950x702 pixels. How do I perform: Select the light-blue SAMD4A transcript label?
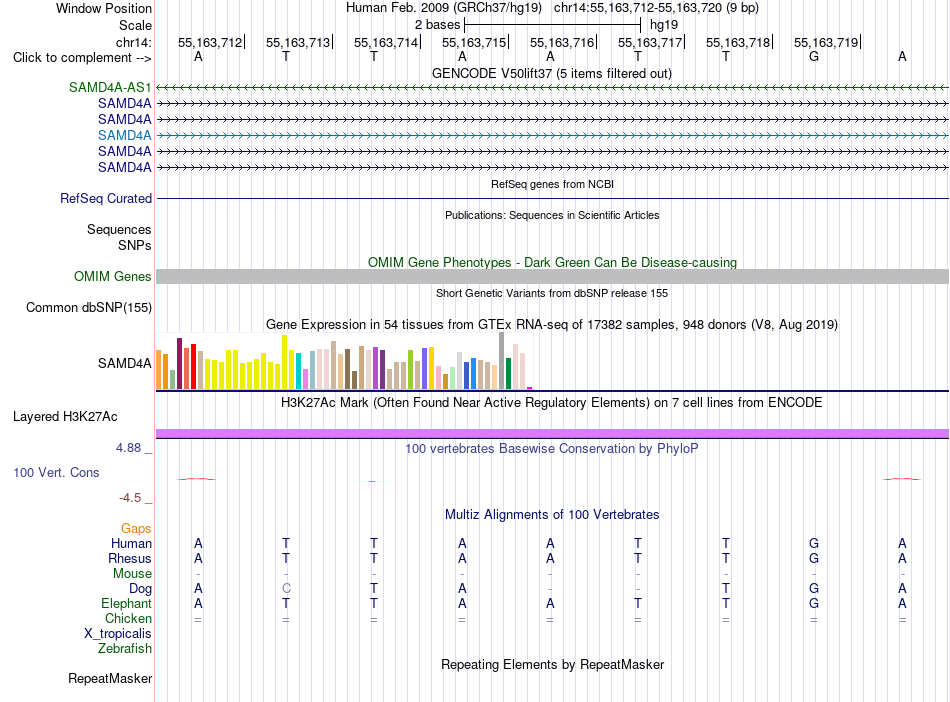click(124, 135)
